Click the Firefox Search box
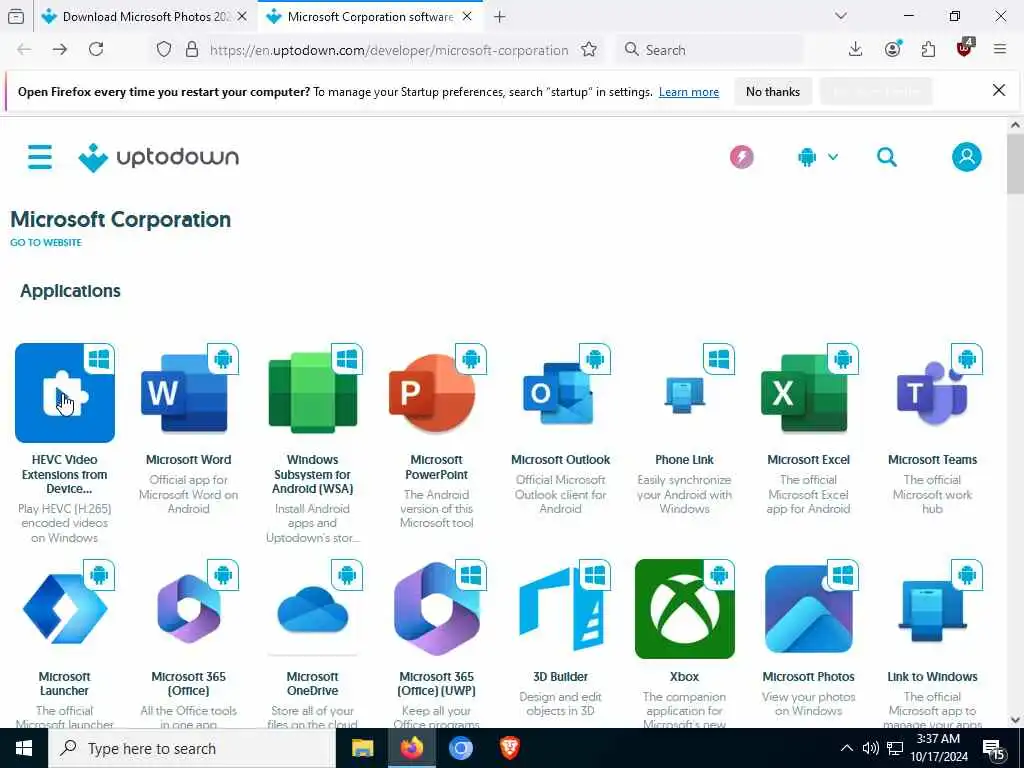Image resolution: width=1024 pixels, height=768 pixels. [710, 50]
